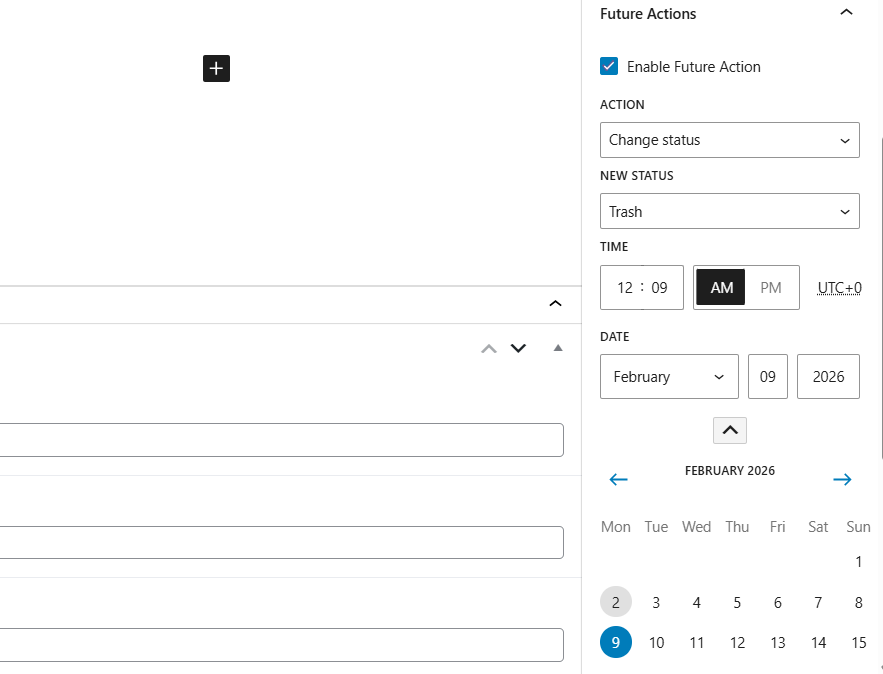The image size is (883, 674).
Task: Collapse the calendar with chevron button
Action: point(730,430)
